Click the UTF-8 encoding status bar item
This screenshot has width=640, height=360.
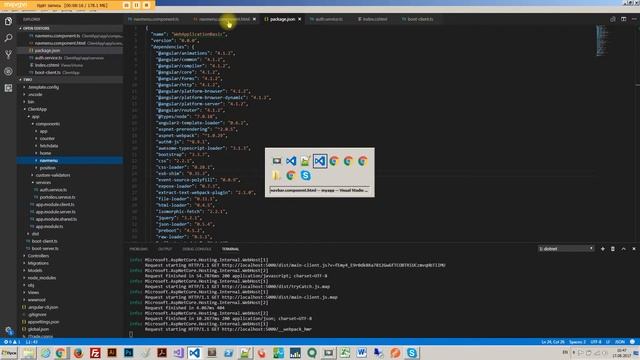pyautogui.click(x=596, y=342)
